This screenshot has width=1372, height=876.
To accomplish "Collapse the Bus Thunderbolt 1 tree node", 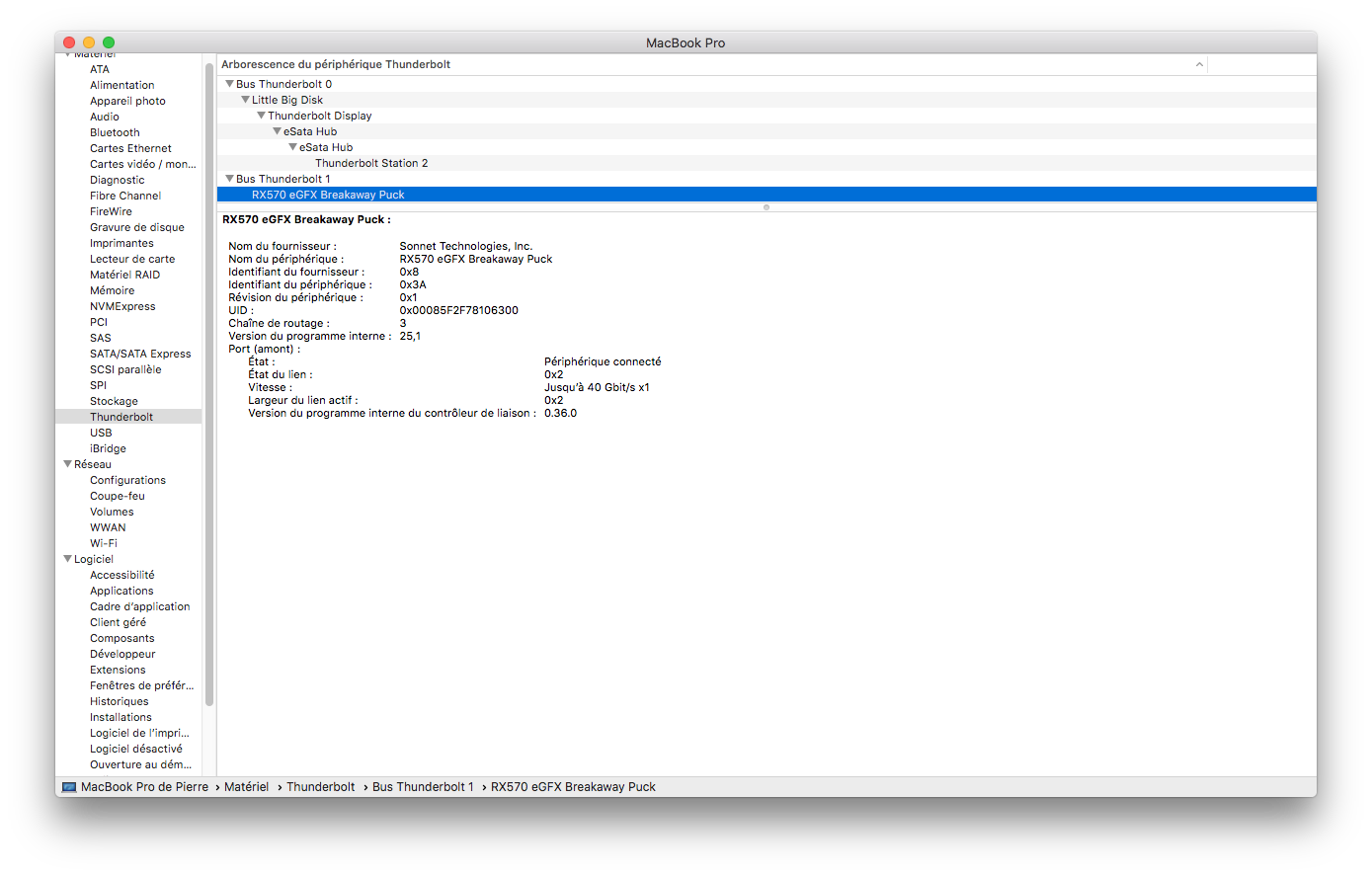I will [x=229, y=179].
